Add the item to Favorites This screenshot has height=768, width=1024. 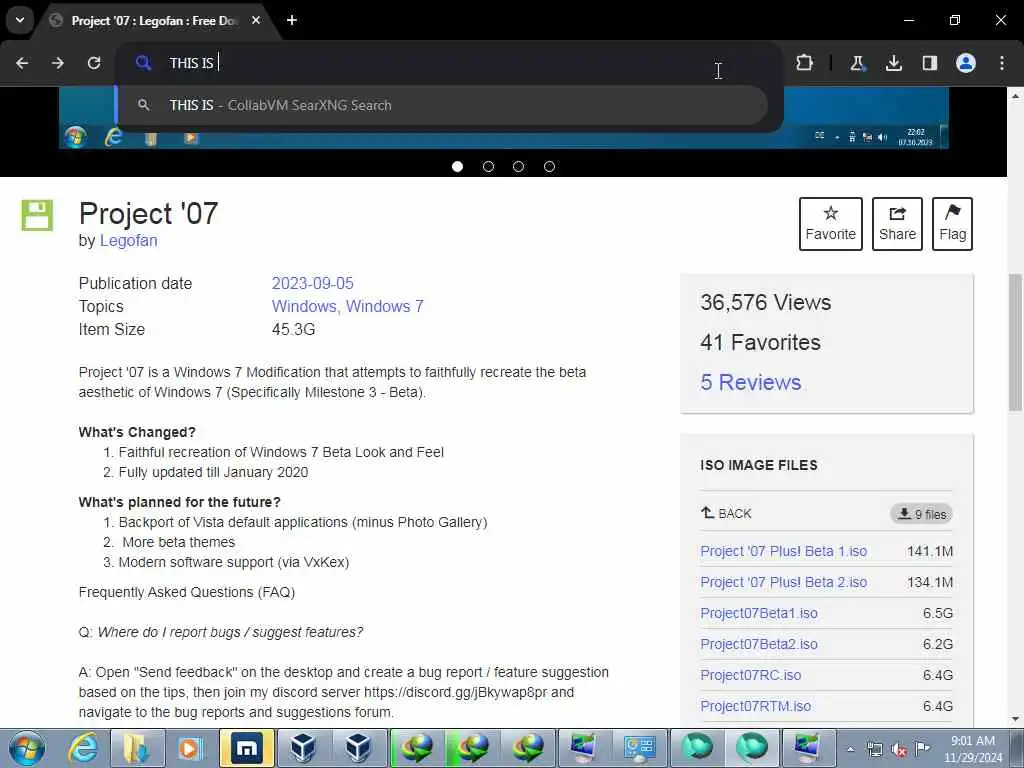831,224
